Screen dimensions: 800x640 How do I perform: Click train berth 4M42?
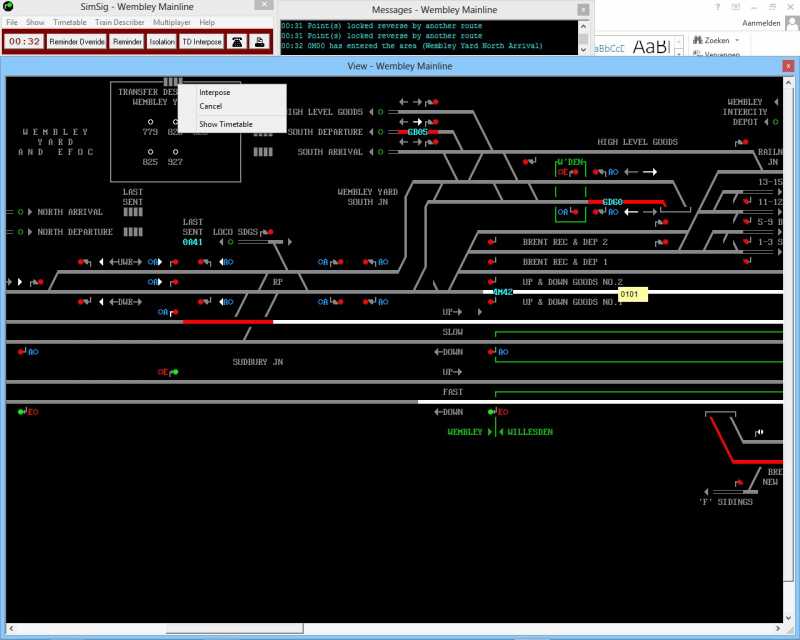point(503,292)
